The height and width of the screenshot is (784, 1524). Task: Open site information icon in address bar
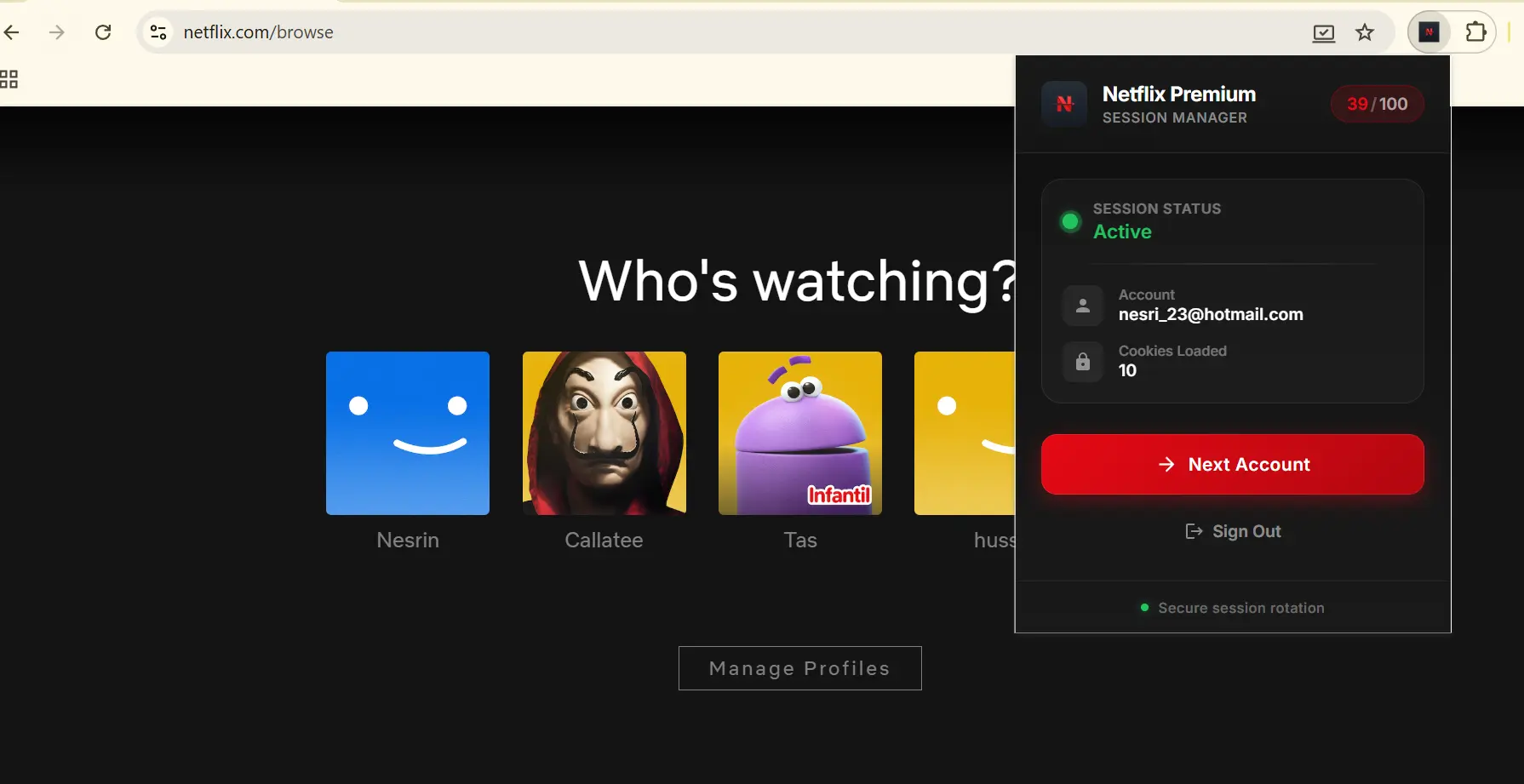pos(158,32)
